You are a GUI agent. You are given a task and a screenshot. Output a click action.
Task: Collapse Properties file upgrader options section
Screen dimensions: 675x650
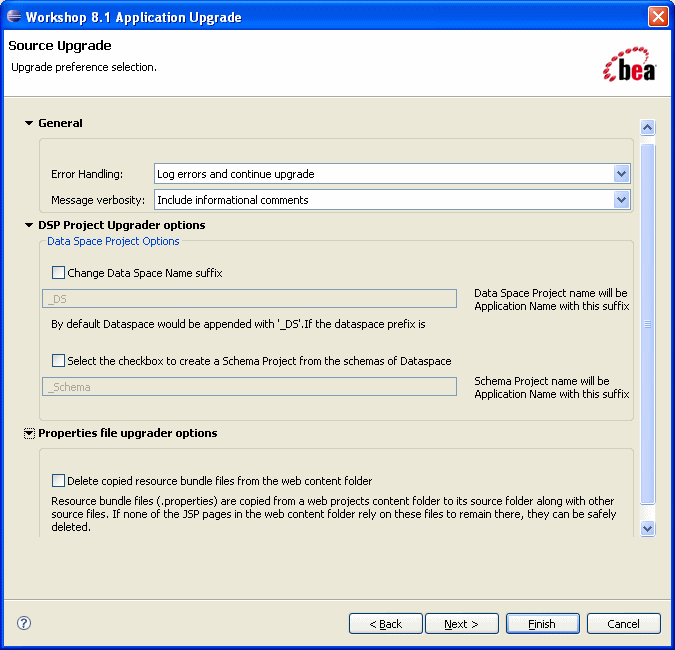29,433
